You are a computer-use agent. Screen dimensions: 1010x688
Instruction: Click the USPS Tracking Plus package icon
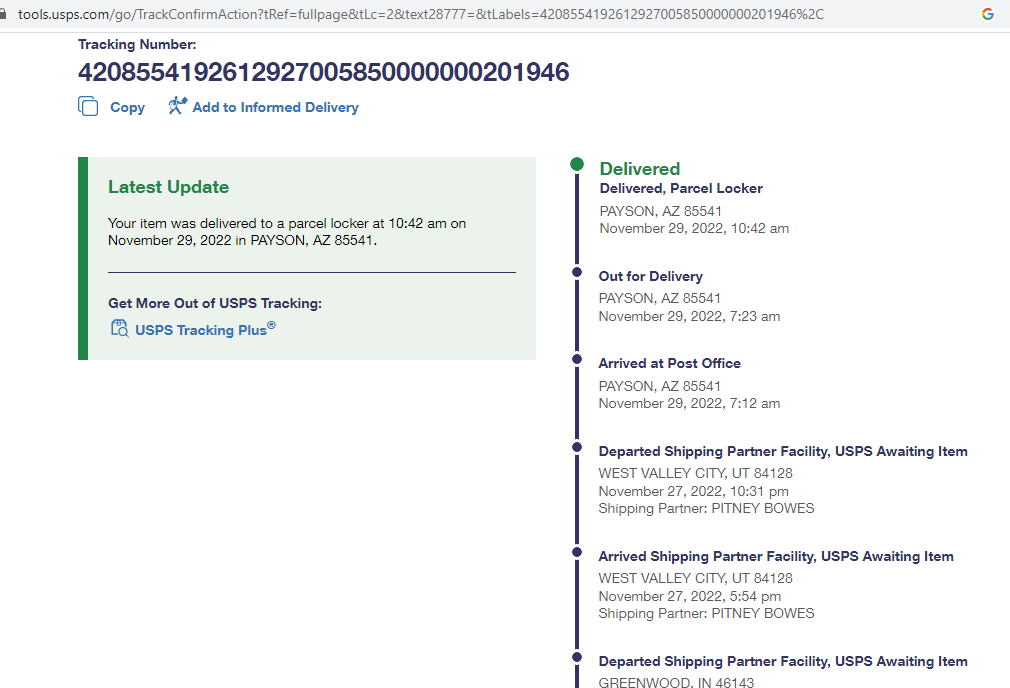[x=119, y=329]
